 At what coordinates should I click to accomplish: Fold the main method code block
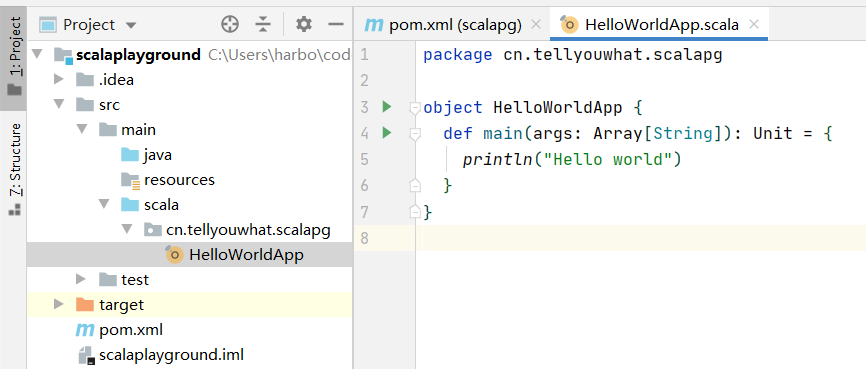click(415, 134)
